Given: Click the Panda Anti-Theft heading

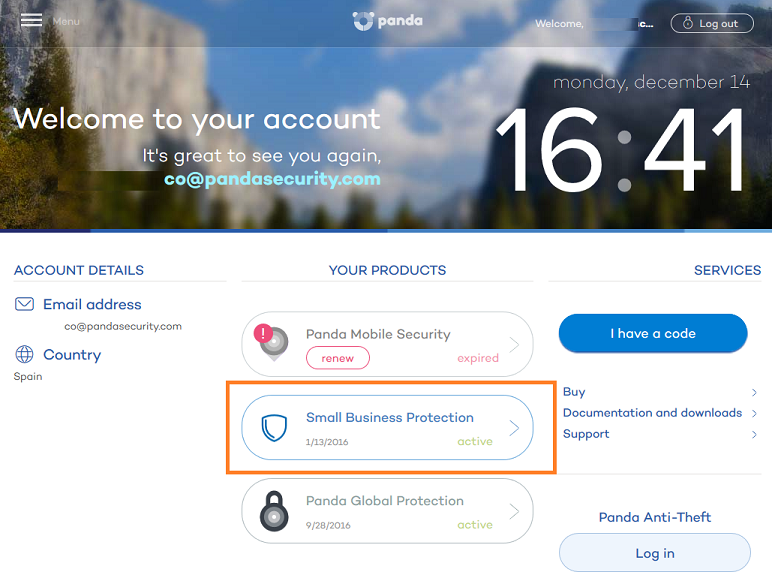Looking at the screenshot, I should click(x=655, y=517).
